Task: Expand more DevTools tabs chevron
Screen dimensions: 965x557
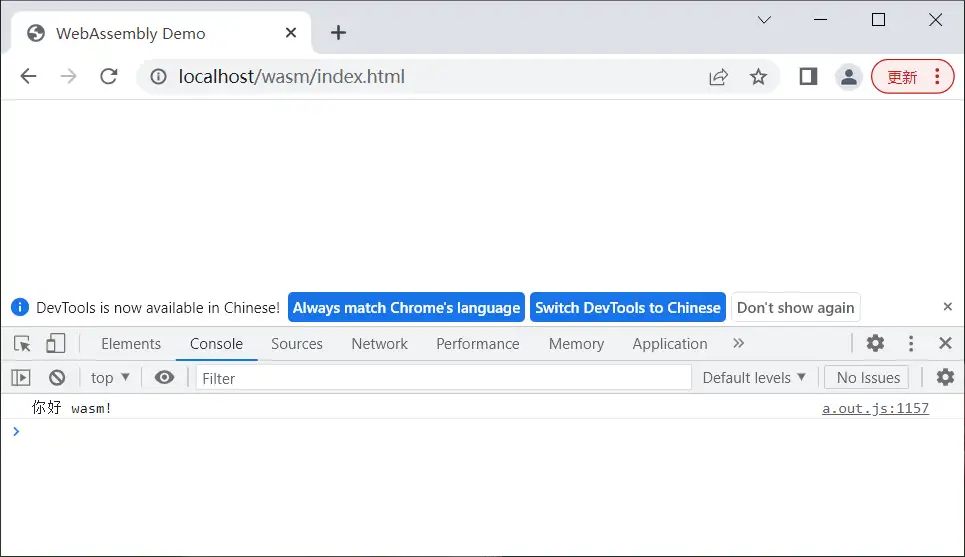Action: [738, 344]
